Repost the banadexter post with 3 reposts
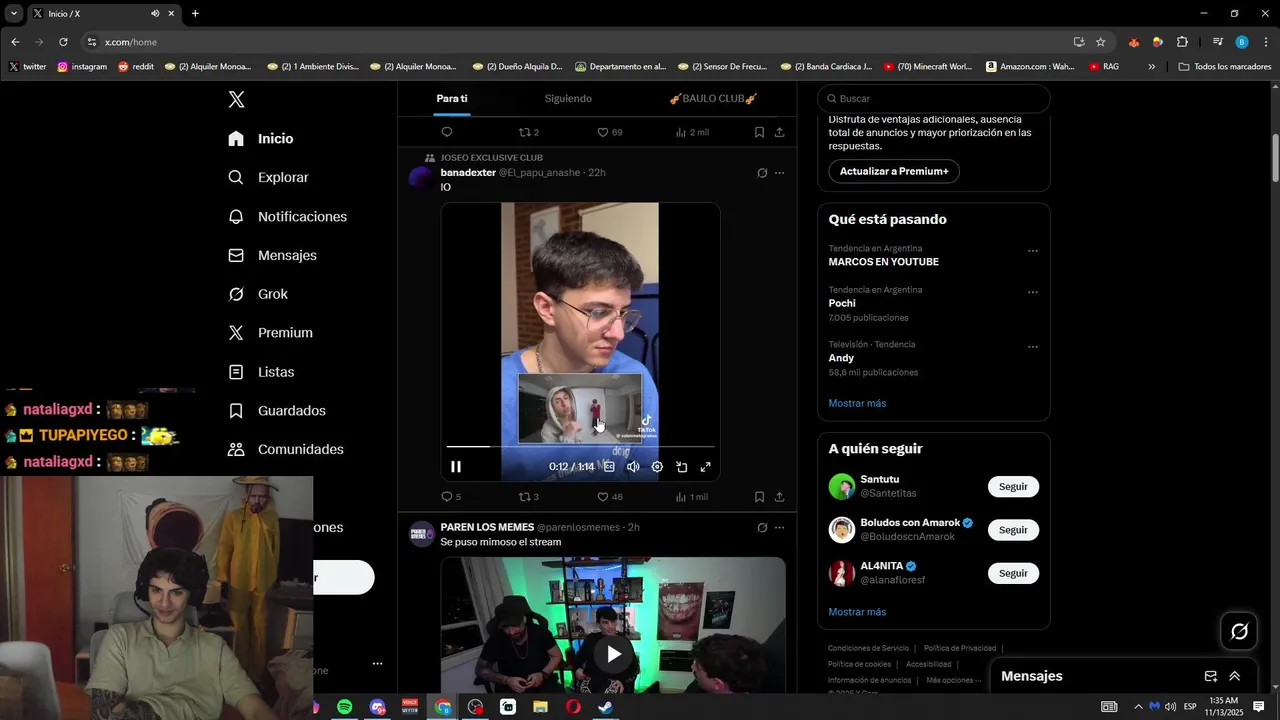 (x=529, y=497)
